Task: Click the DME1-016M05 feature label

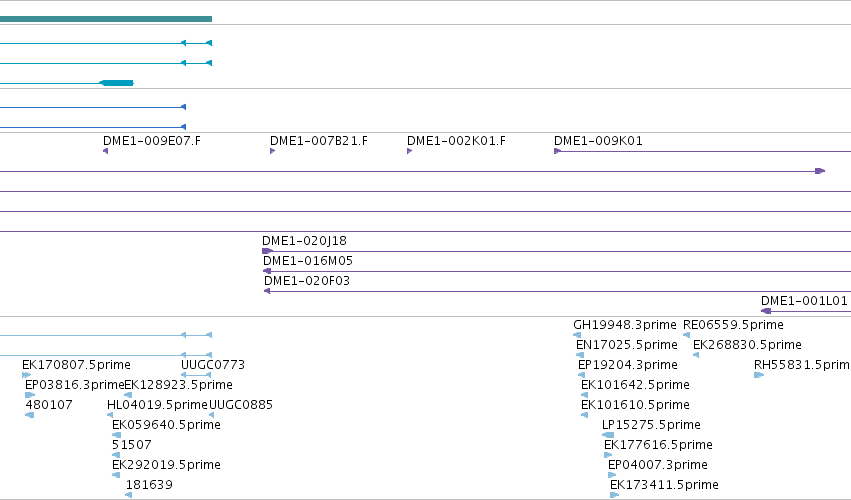Action: pyautogui.click(x=308, y=261)
